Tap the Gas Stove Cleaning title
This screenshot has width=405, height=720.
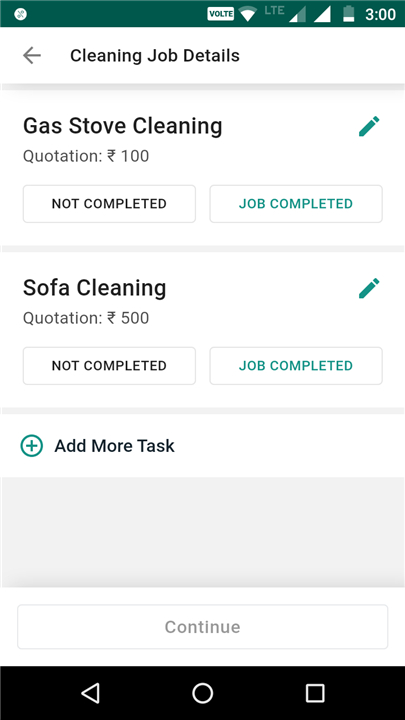123,126
